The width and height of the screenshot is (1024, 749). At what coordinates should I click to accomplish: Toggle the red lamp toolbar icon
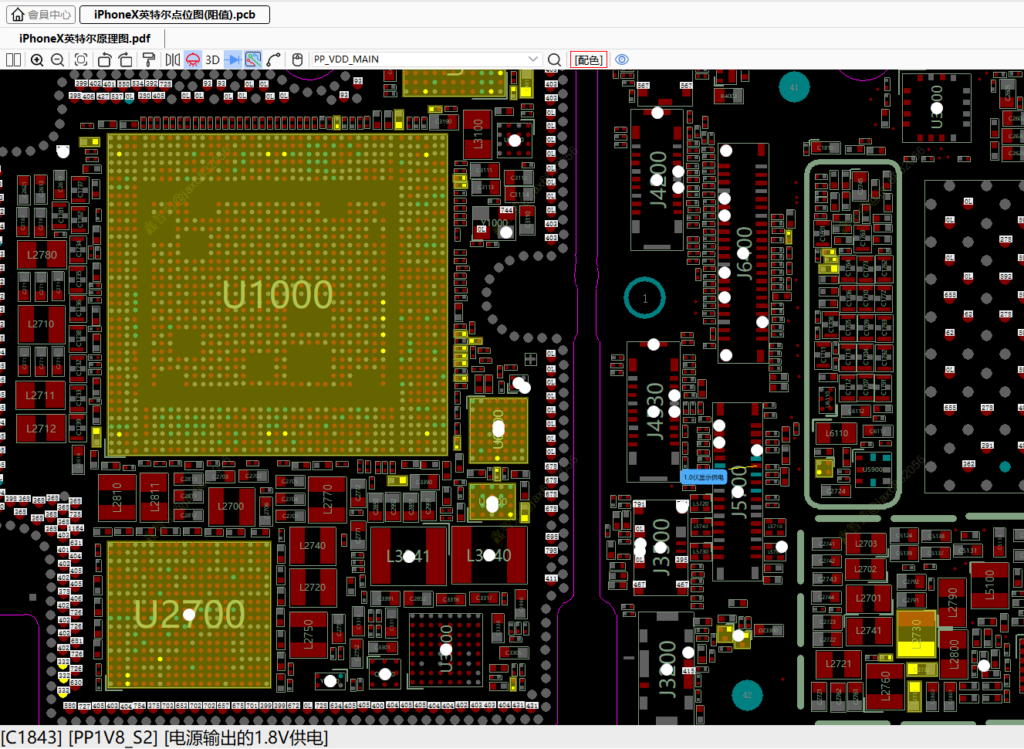click(193, 60)
